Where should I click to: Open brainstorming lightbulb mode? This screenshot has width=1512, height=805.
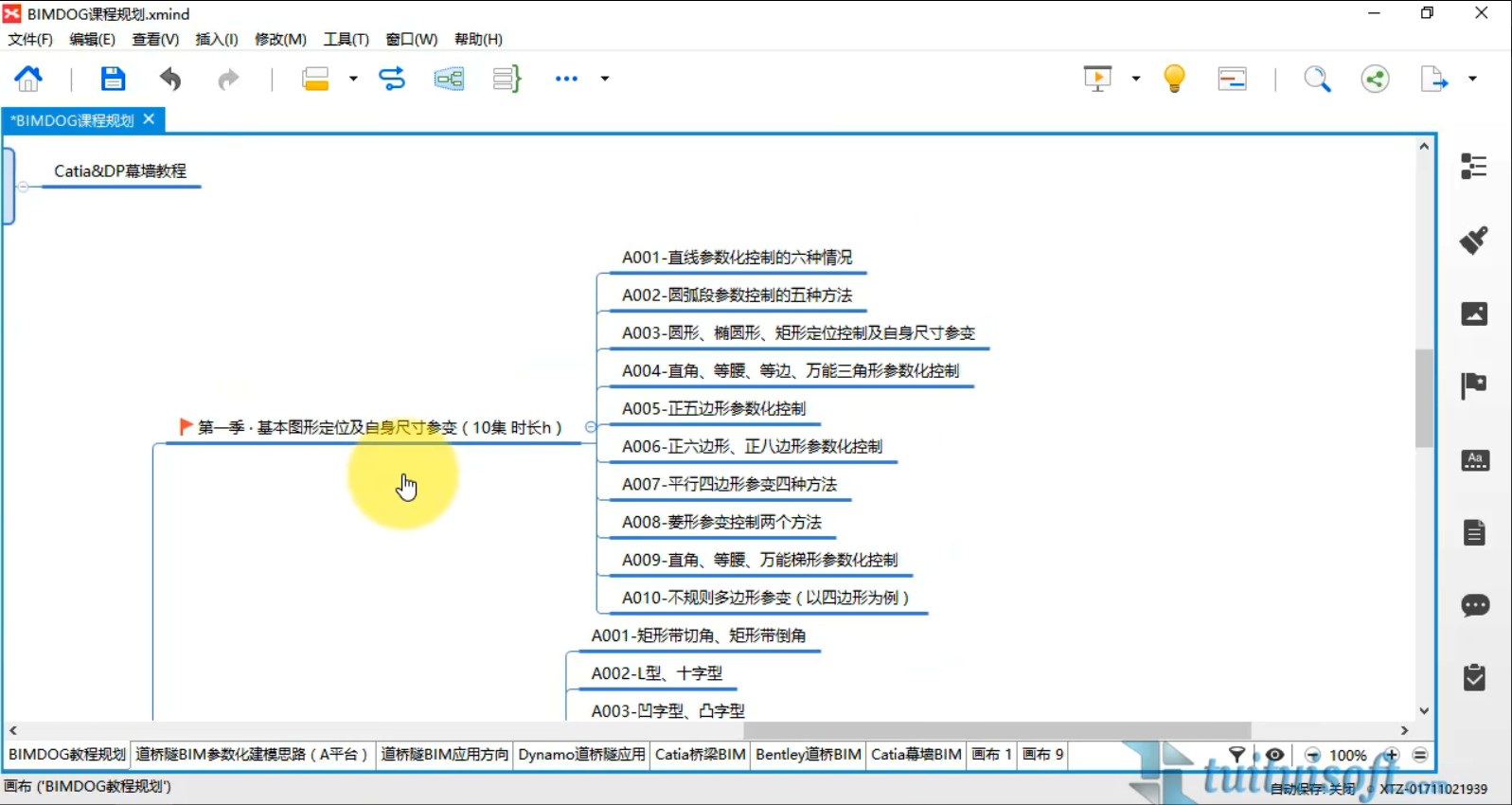coord(1174,78)
